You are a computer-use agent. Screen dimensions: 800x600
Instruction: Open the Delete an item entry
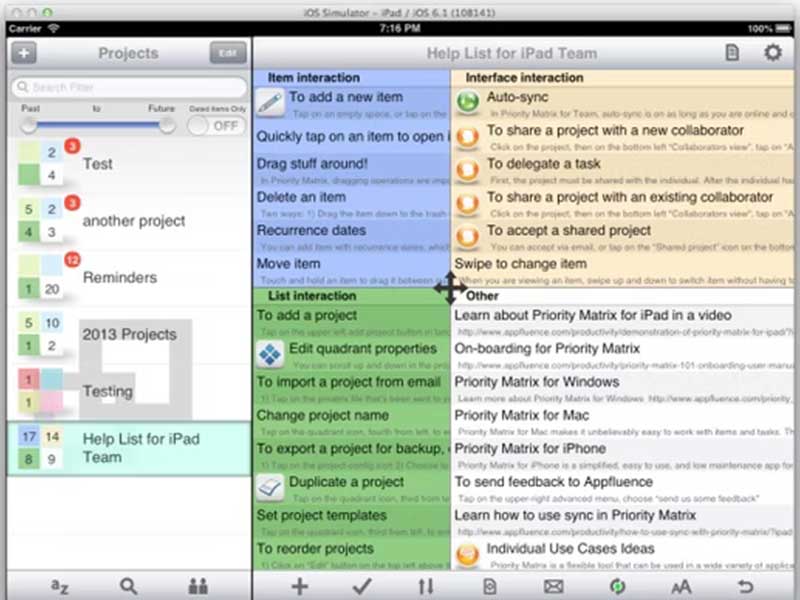[352, 204]
